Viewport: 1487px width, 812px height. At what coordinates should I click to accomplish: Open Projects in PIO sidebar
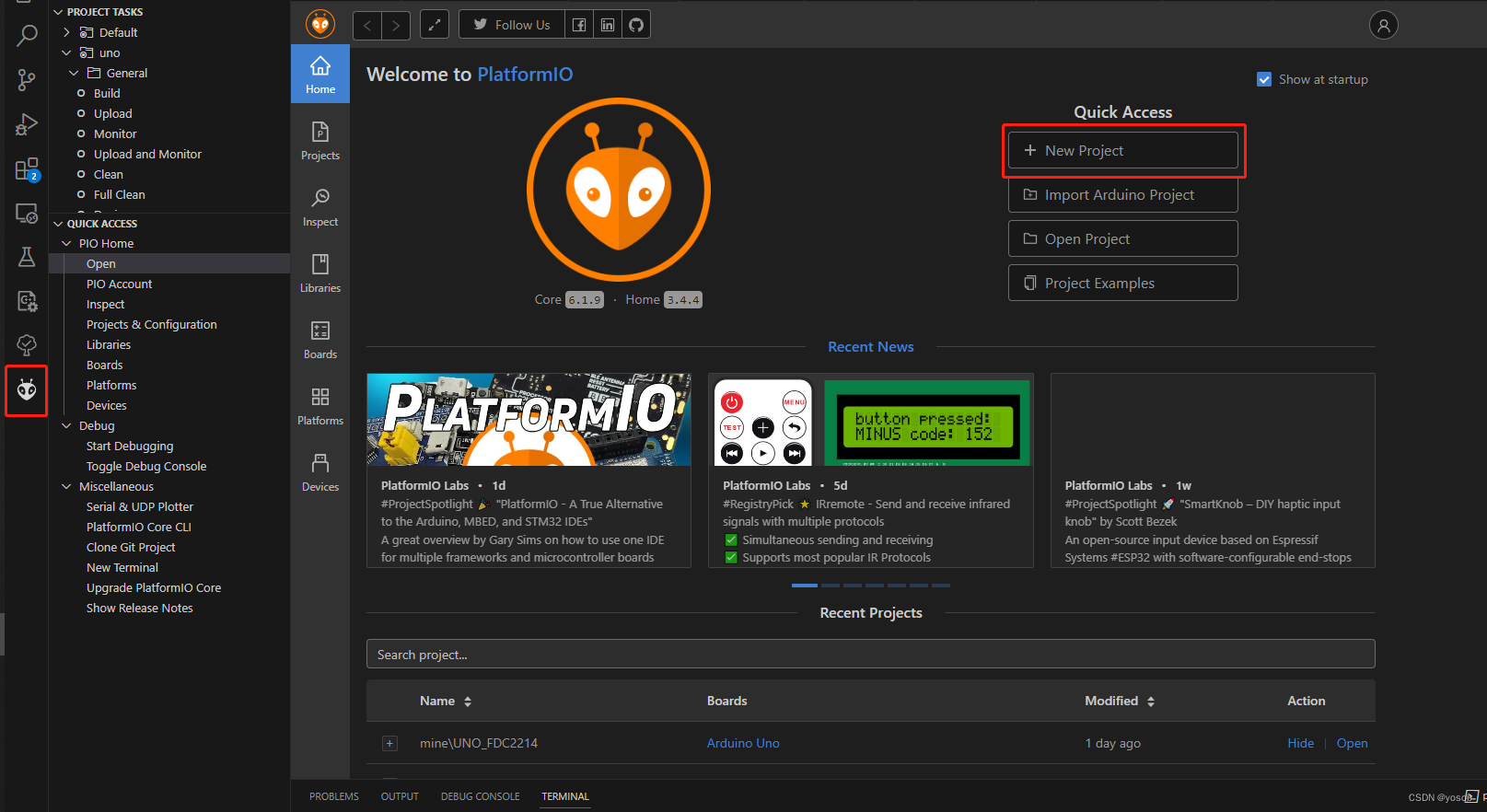[x=320, y=141]
